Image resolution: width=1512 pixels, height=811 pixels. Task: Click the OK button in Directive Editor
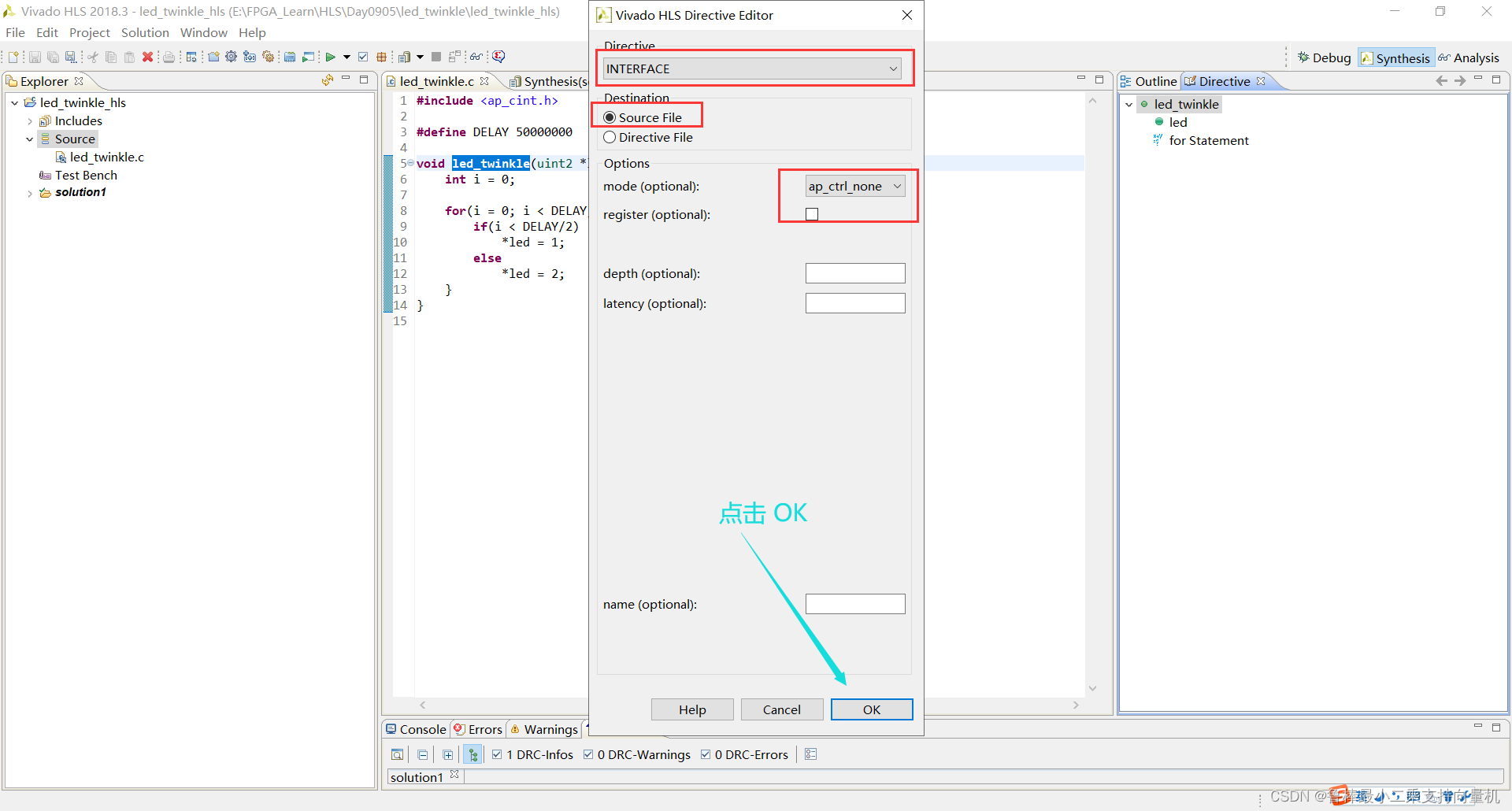coord(872,709)
